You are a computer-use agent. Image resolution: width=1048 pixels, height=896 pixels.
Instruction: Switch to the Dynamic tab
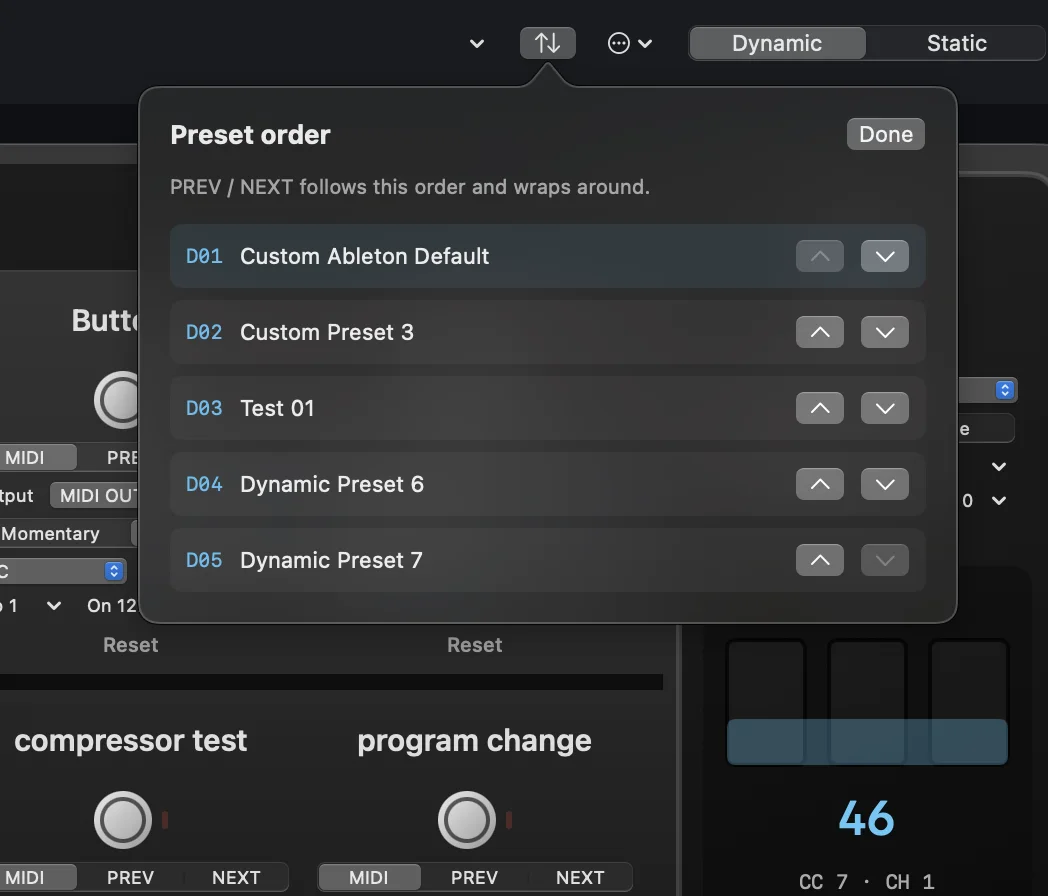pos(777,43)
